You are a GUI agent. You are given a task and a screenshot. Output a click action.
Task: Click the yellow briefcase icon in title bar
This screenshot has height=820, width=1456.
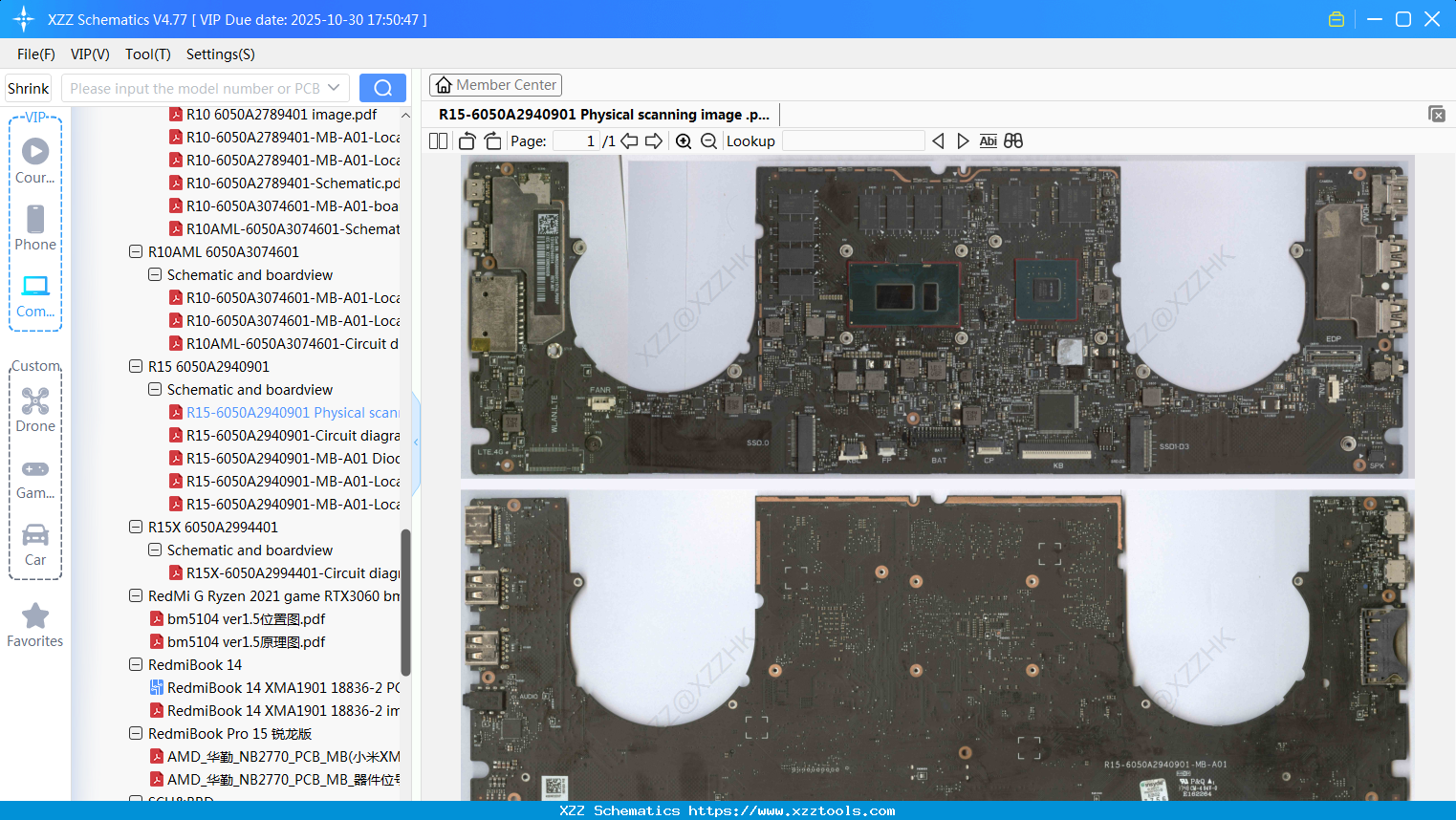point(1336,19)
